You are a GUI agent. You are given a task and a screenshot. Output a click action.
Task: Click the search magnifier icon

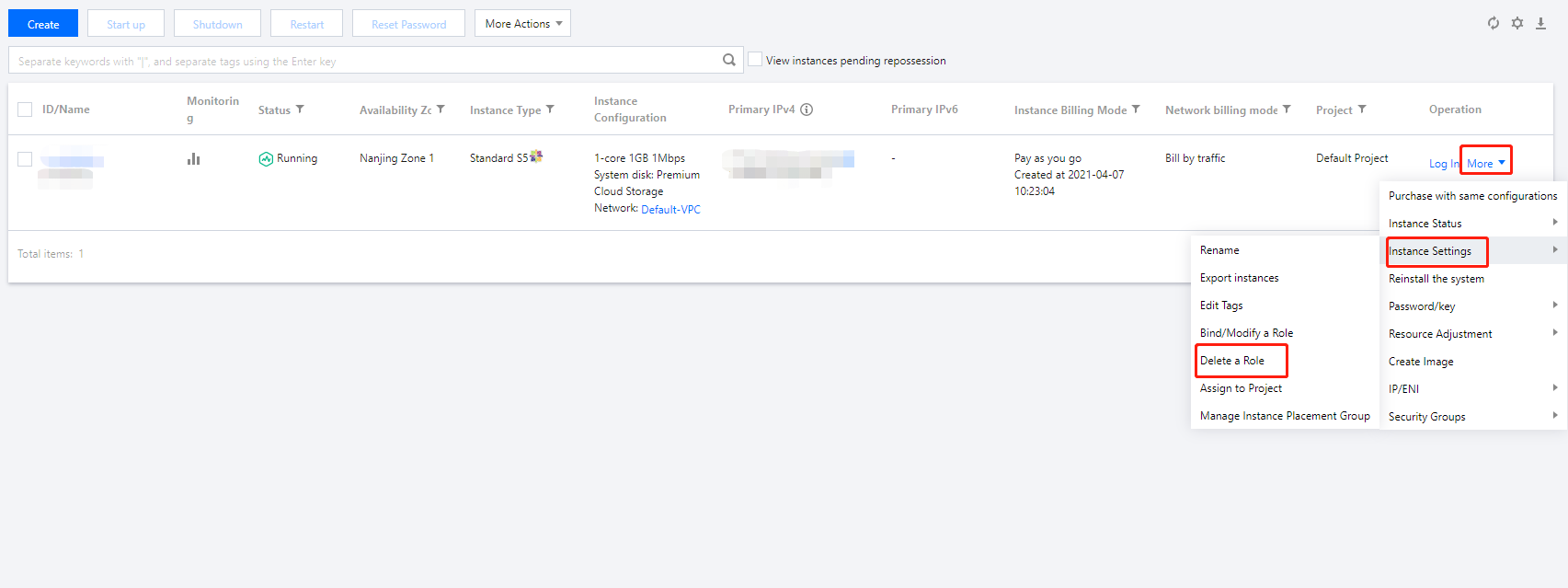tap(729, 60)
